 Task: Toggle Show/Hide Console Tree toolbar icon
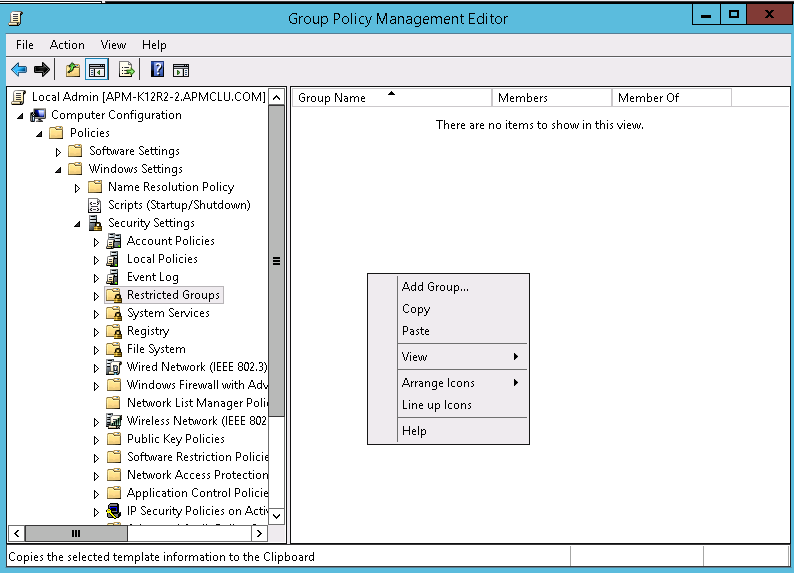tap(97, 70)
